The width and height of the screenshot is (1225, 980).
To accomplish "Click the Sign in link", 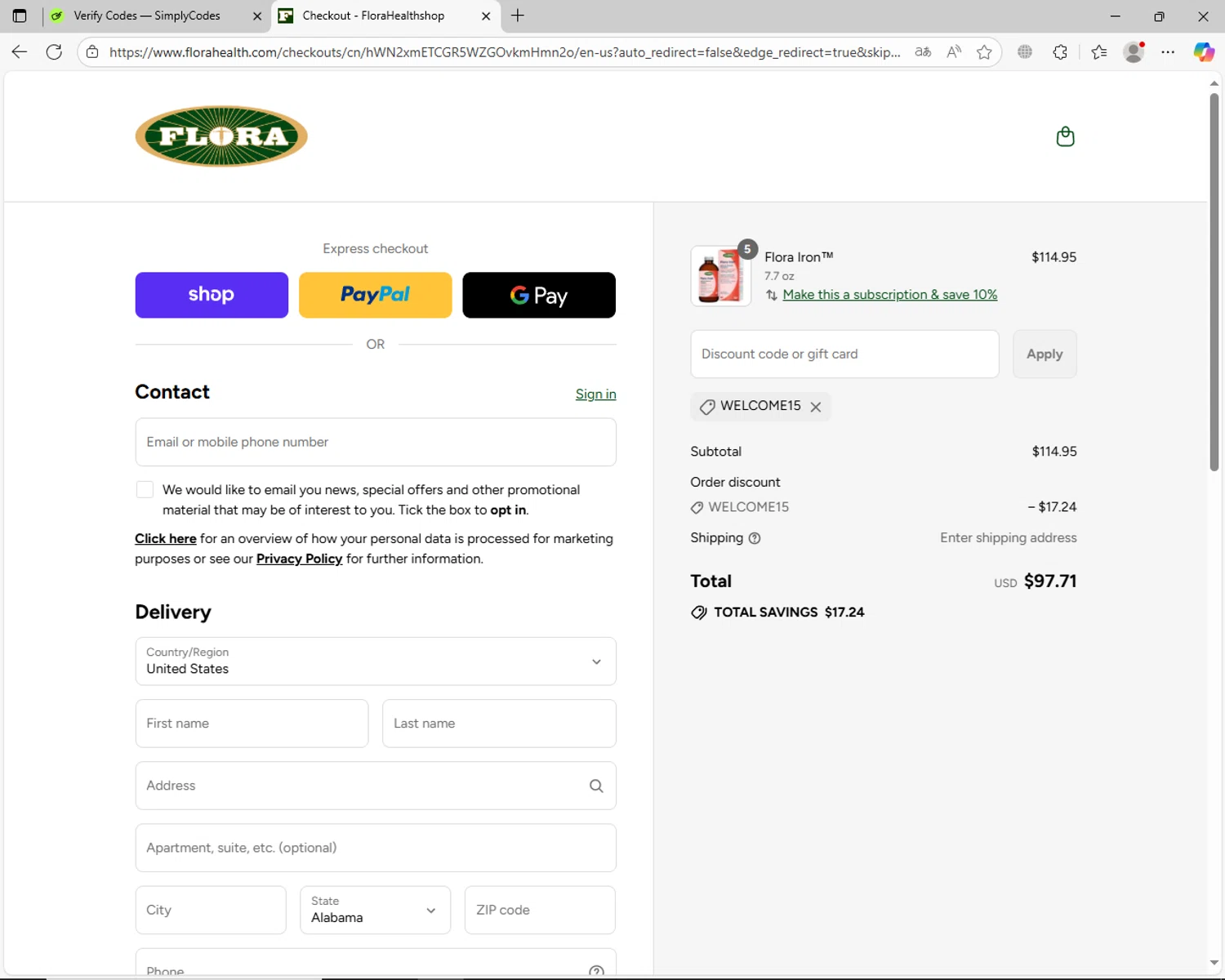I will 596,394.
